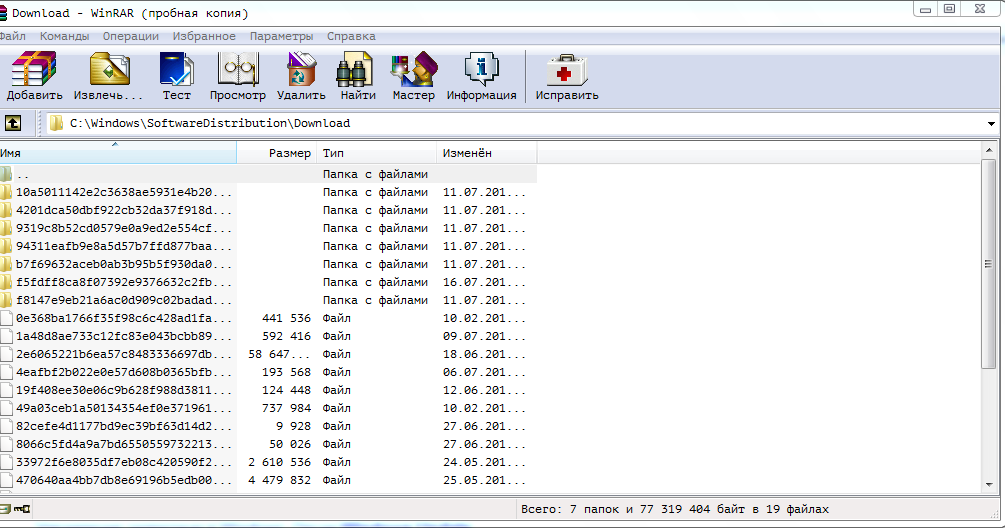Select the folder icon of 94311eafb9e8a5d57b7ffd877baa
1005x528 pixels.
pyautogui.click(x=6, y=246)
